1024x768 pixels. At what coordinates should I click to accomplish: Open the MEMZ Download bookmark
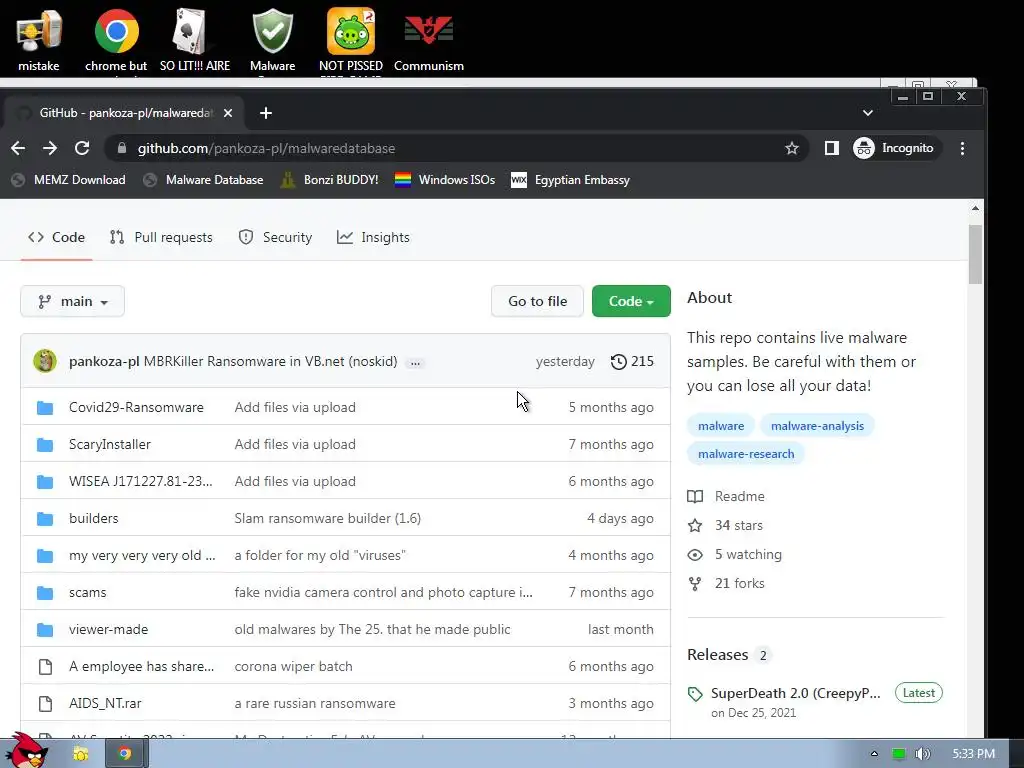point(69,180)
